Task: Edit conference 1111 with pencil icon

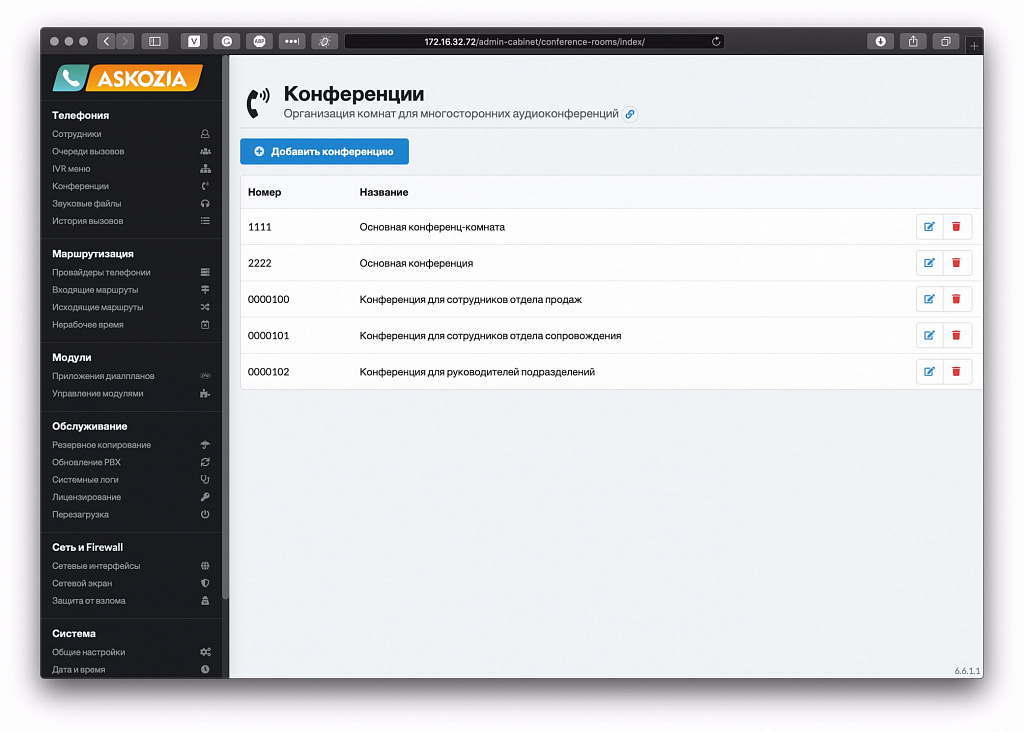Action: pyautogui.click(x=929, y=227)
